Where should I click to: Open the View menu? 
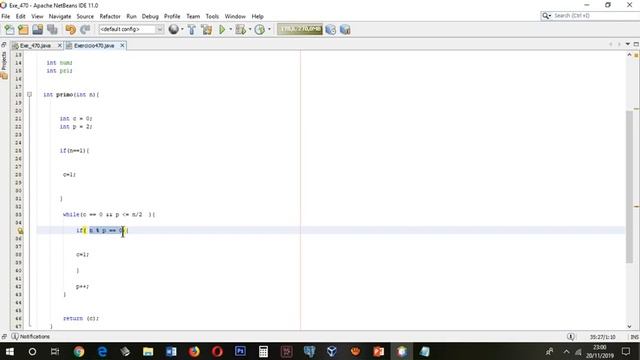37,16
